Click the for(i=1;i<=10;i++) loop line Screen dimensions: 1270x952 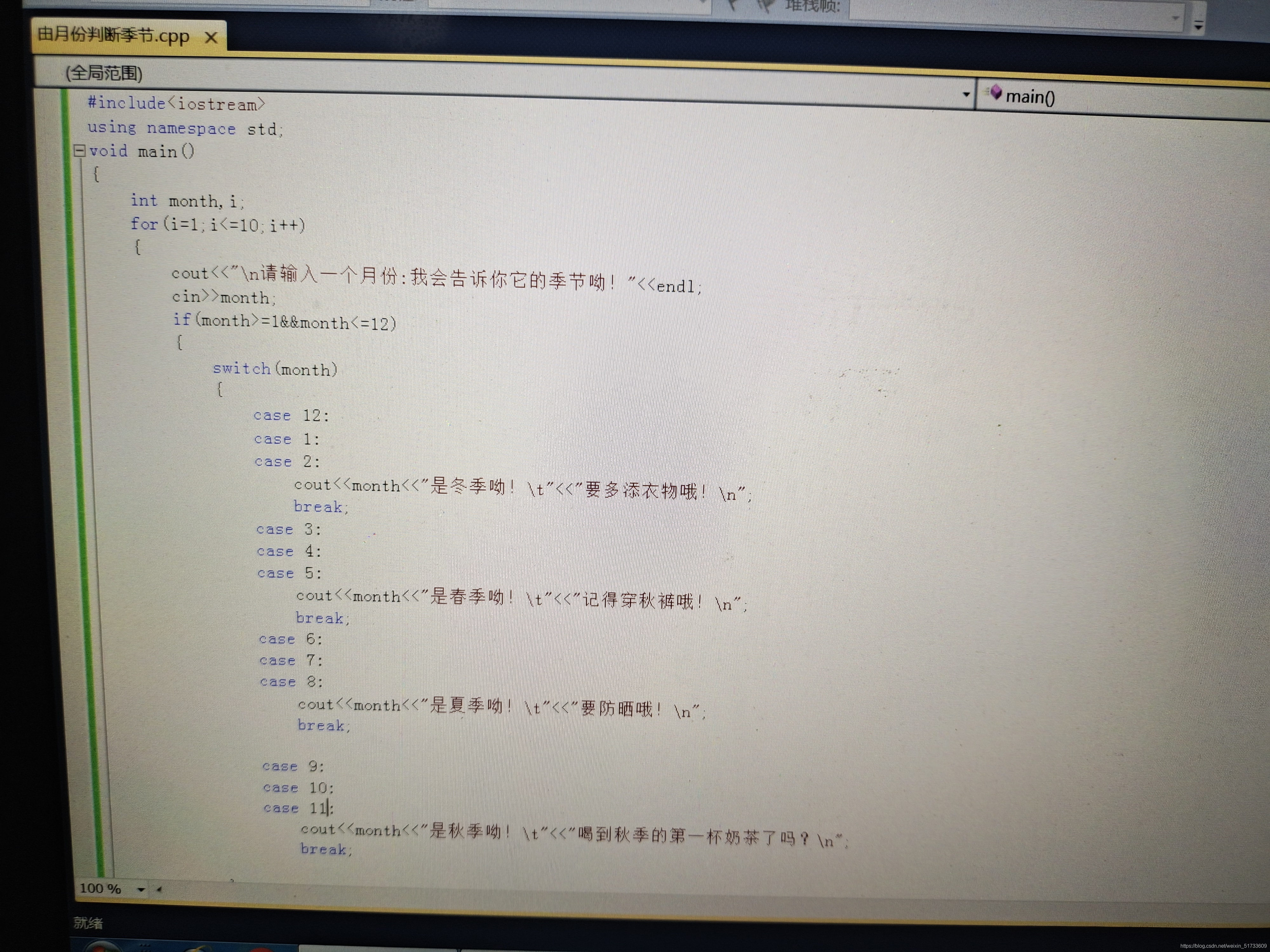click(x=217, y=224)
